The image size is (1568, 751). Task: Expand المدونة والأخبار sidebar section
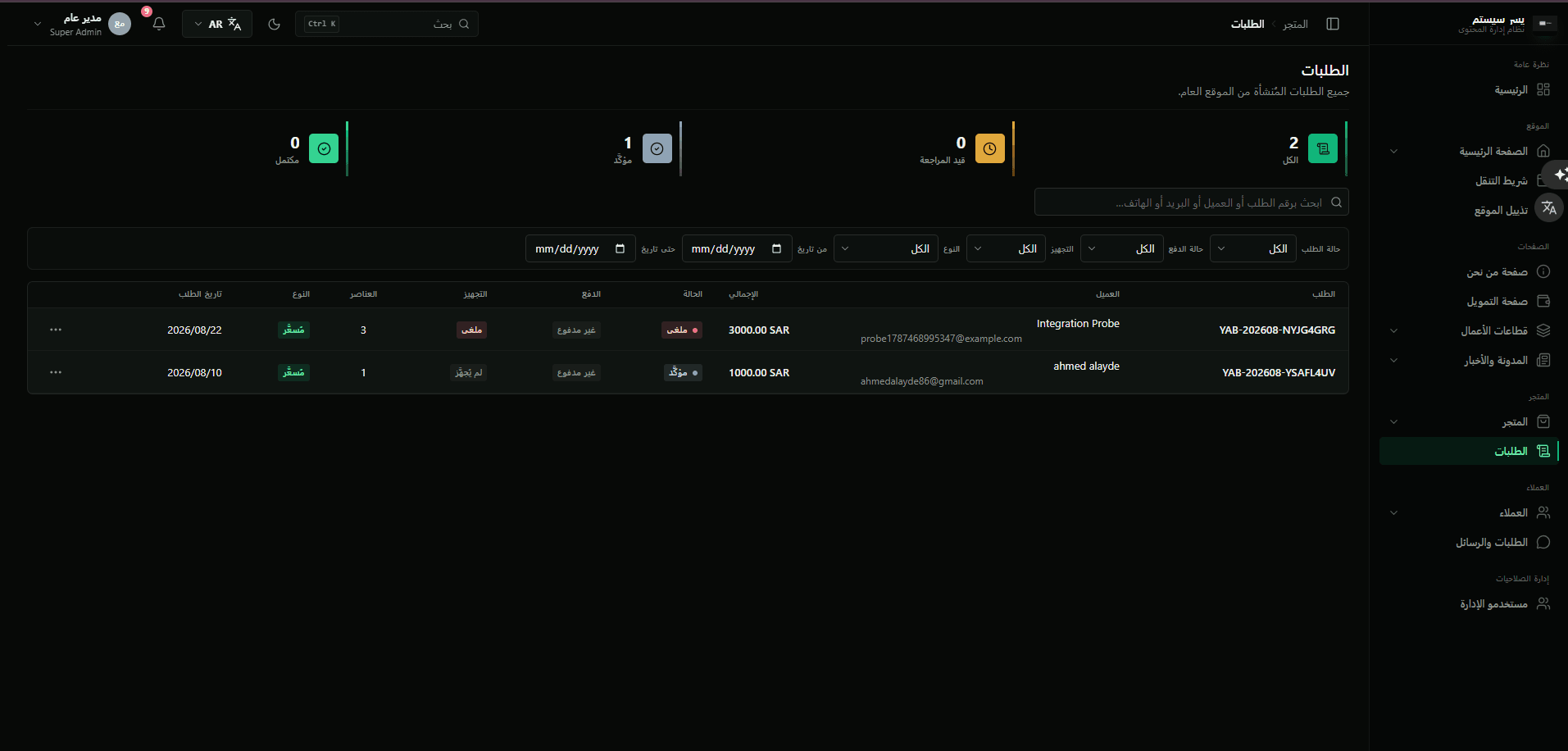1470,360
